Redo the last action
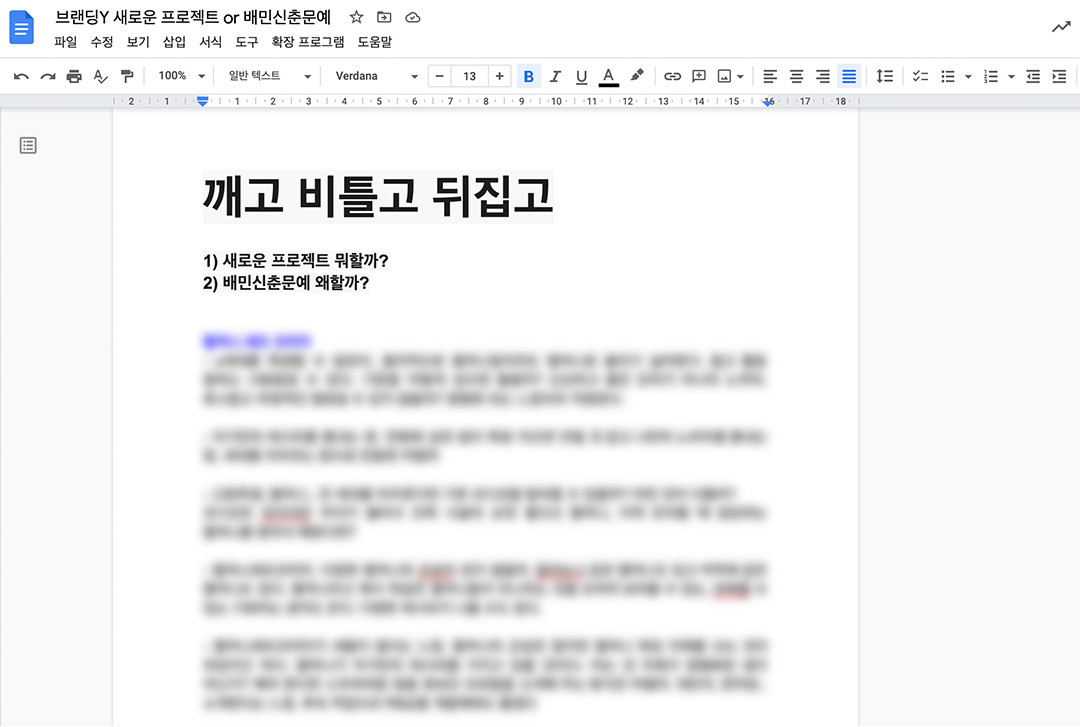This screenshot has width=1080, height=727. [x=48, y=76]
